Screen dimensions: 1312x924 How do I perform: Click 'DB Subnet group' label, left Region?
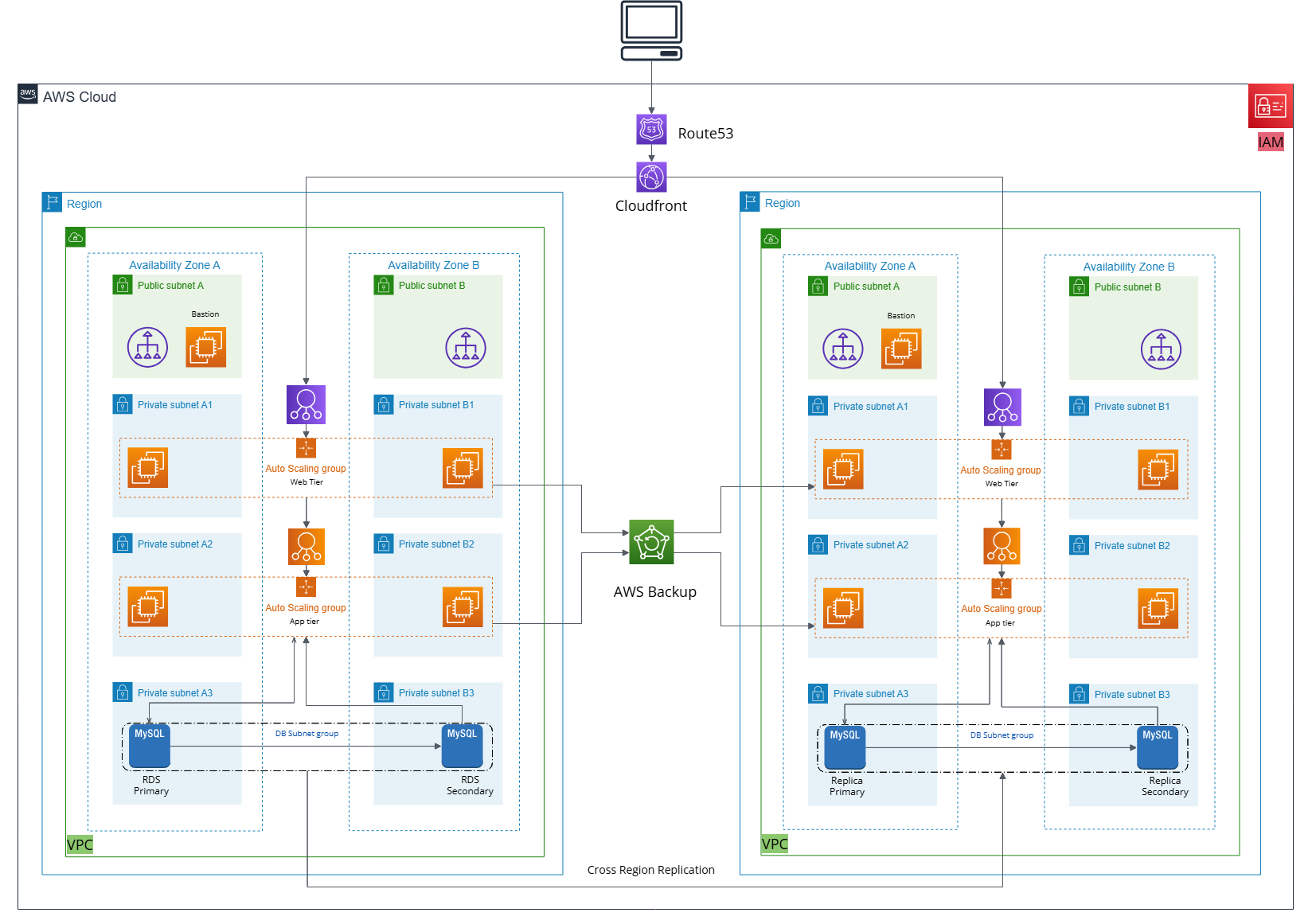pyautogui.click(x=307, y=734)
